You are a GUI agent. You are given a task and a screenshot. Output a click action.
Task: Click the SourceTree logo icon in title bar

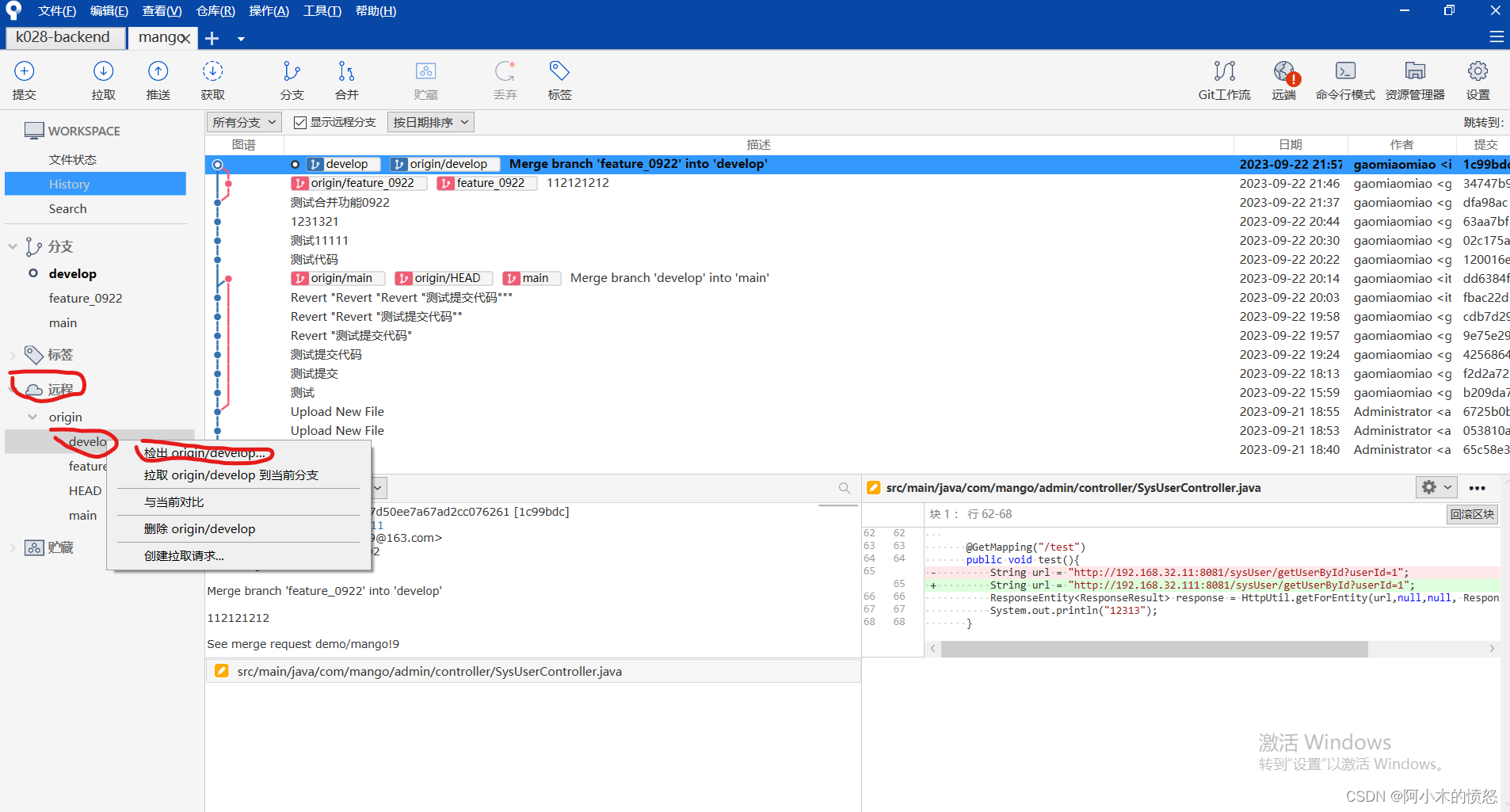[x=13, y=10]
